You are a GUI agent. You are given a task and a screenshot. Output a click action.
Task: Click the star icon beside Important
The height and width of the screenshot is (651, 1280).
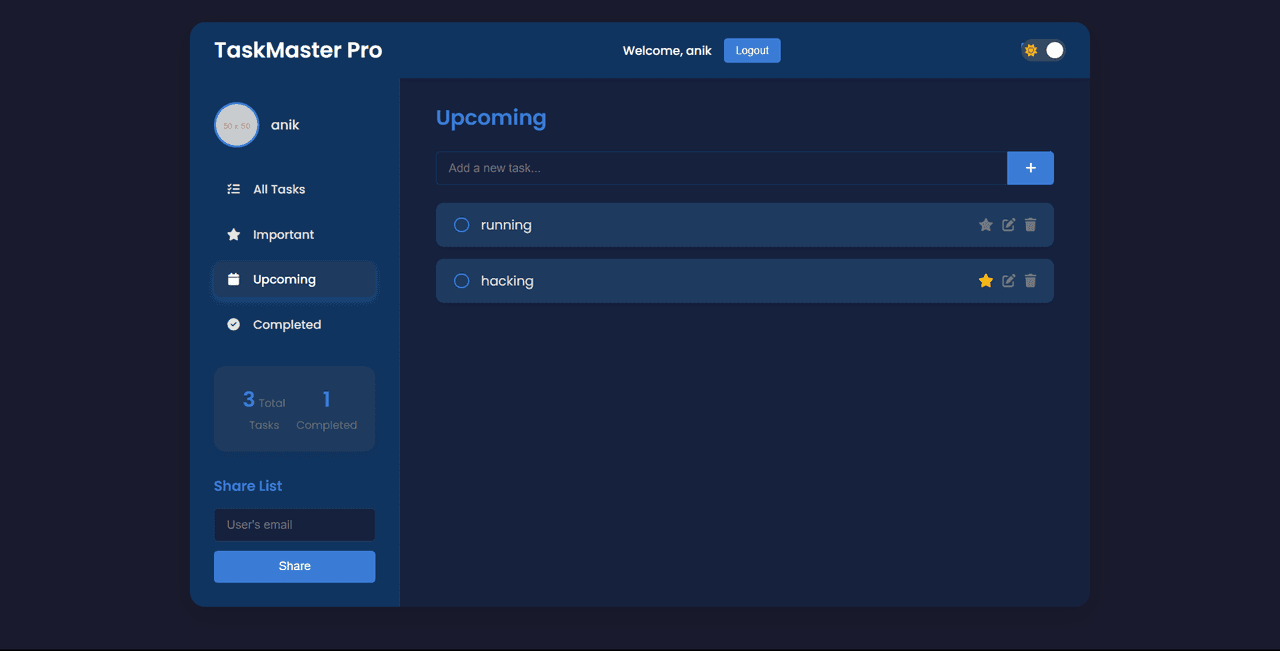(234, 235)
